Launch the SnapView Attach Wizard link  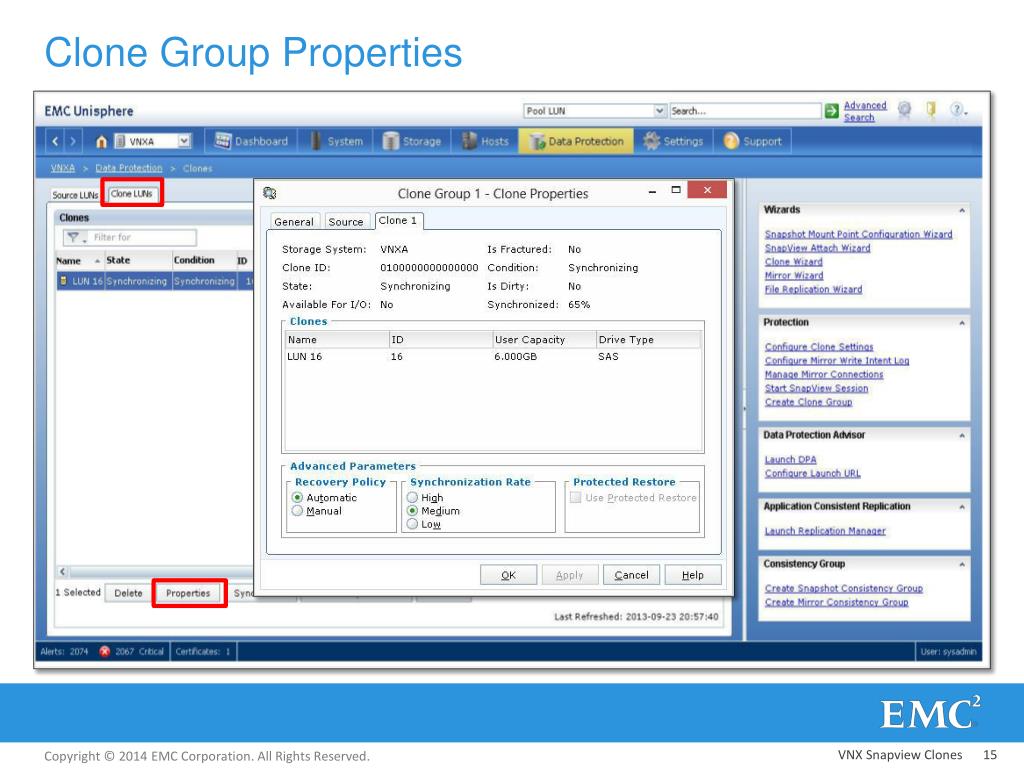click(x=818, y=248)
